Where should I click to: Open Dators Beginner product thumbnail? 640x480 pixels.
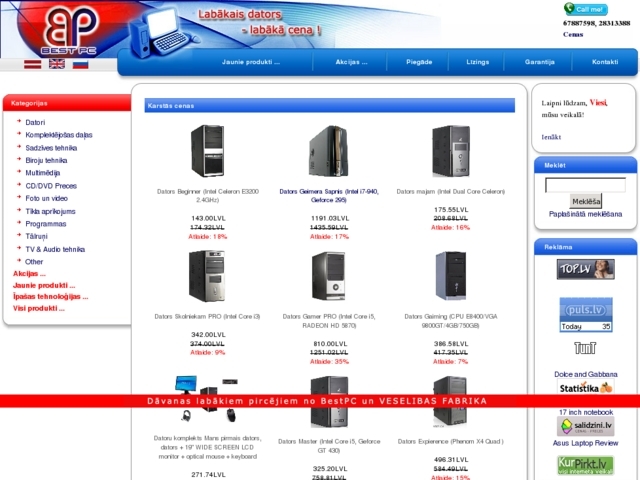pyautogui.click(x=207, y=150)
